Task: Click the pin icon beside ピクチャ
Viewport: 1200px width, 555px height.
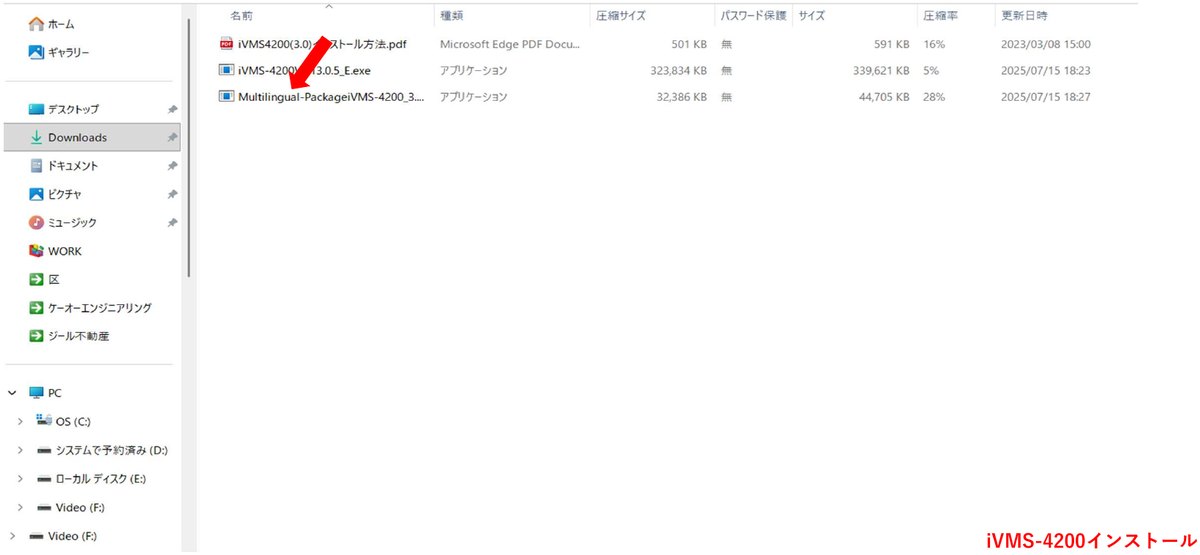Action: 172,194
